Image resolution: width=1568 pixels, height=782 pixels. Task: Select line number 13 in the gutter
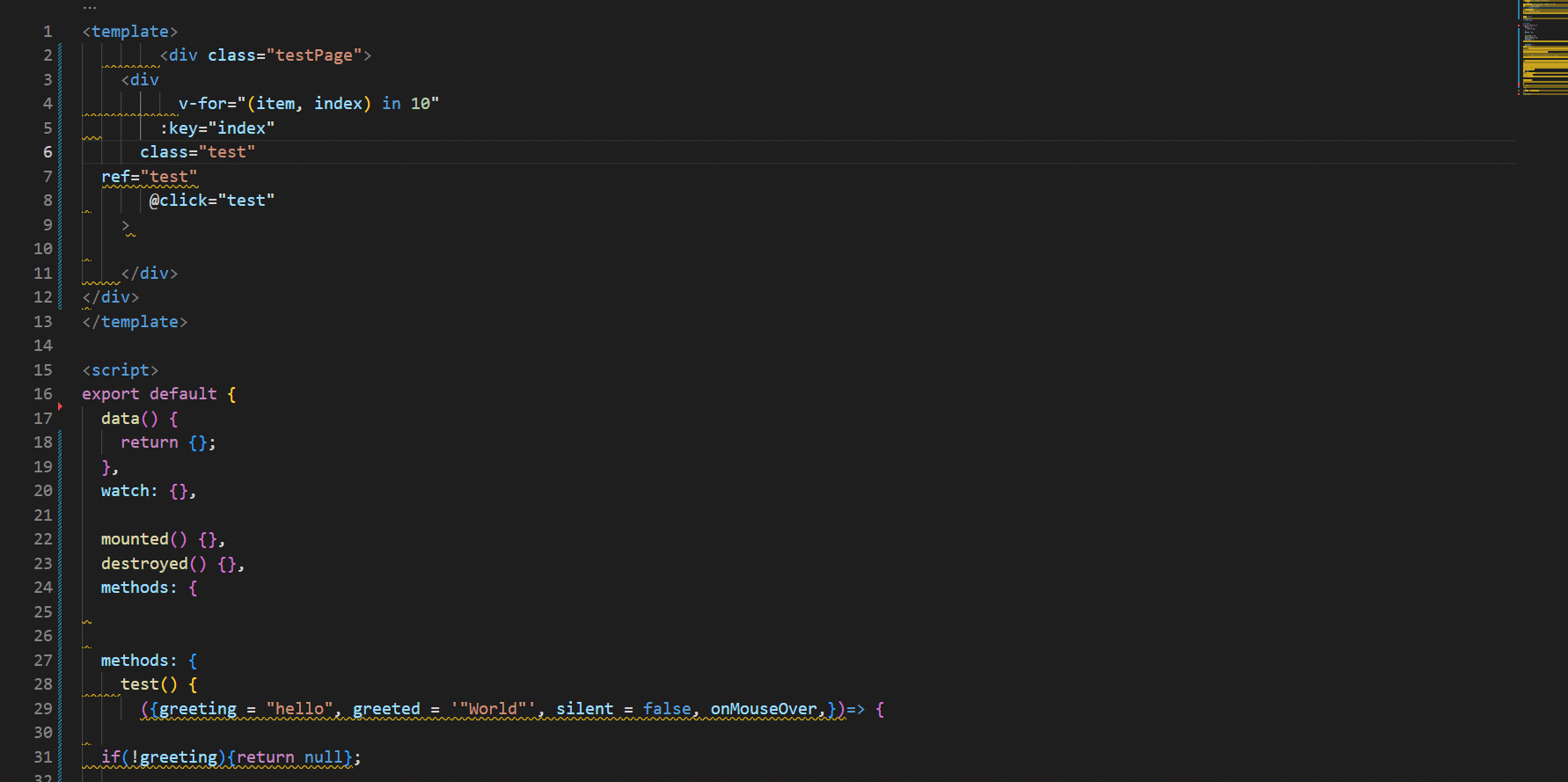(x=43, y=322)
